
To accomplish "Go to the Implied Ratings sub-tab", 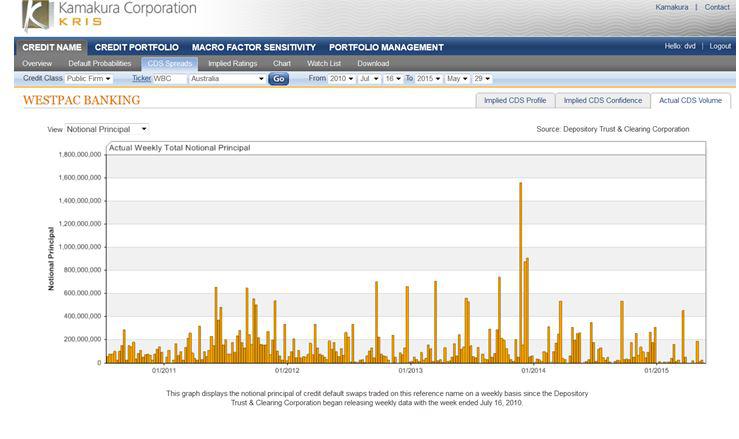I will click(232, 63).
